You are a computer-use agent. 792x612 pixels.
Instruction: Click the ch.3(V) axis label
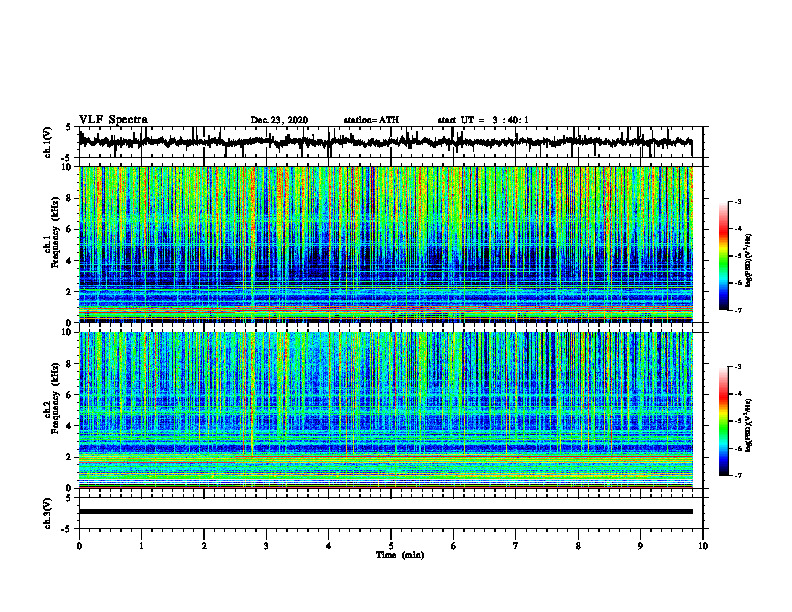click(x=47, y=513)
